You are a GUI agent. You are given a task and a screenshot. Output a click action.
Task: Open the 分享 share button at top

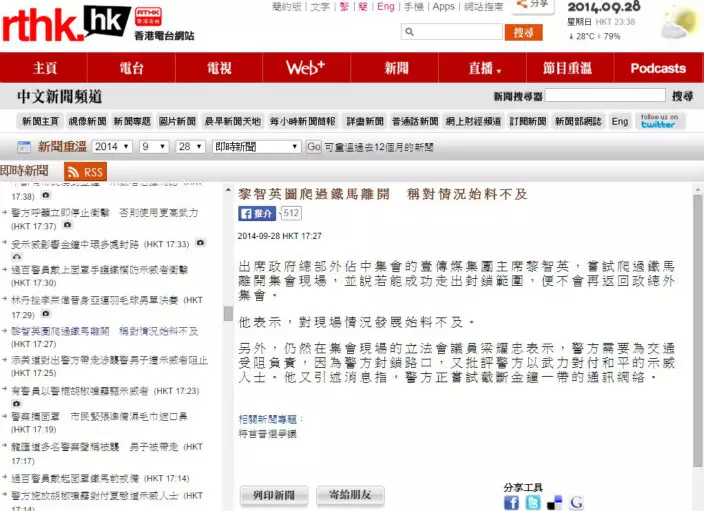533,6
